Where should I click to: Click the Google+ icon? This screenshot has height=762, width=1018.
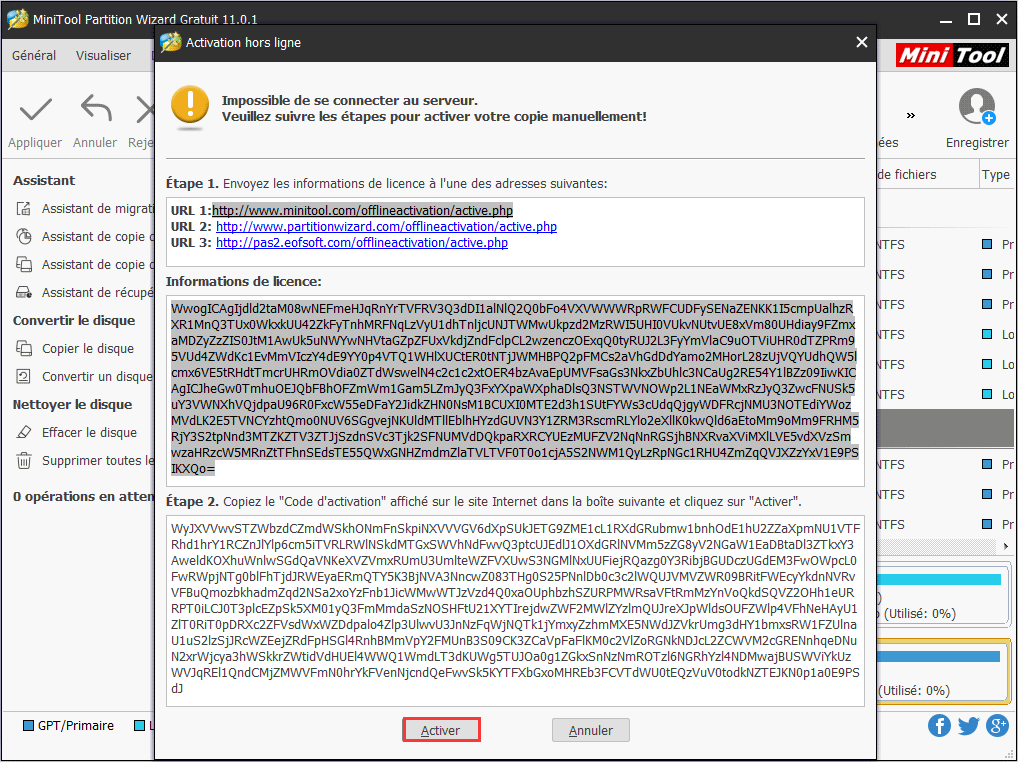tap(997, 725)
